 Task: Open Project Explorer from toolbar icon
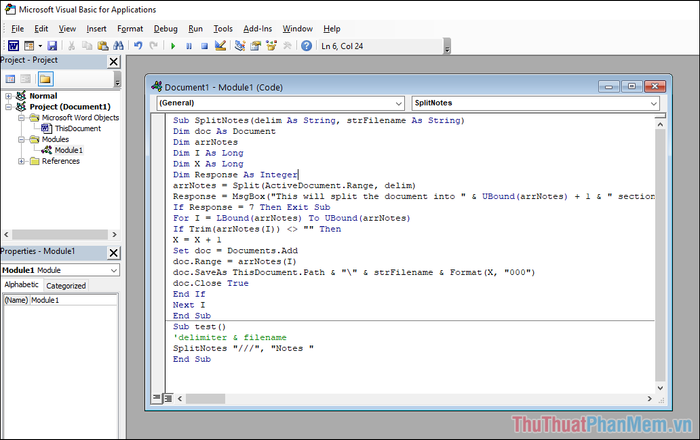(x=240, y=46)
